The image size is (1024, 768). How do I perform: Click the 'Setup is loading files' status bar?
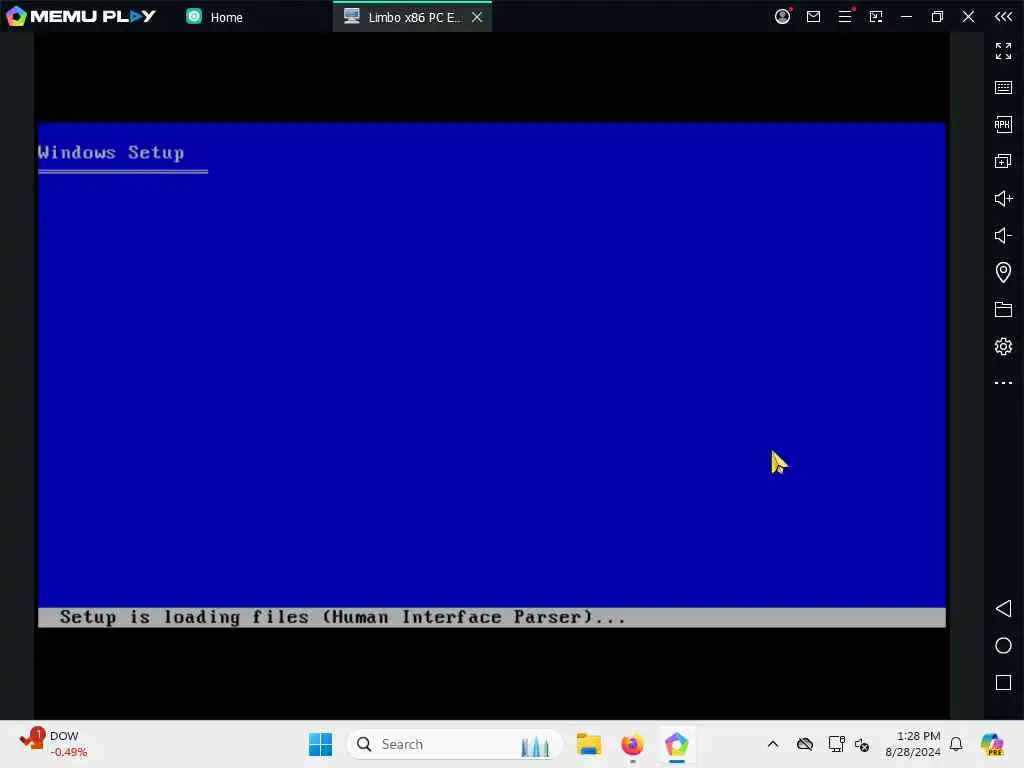(492, 617)
